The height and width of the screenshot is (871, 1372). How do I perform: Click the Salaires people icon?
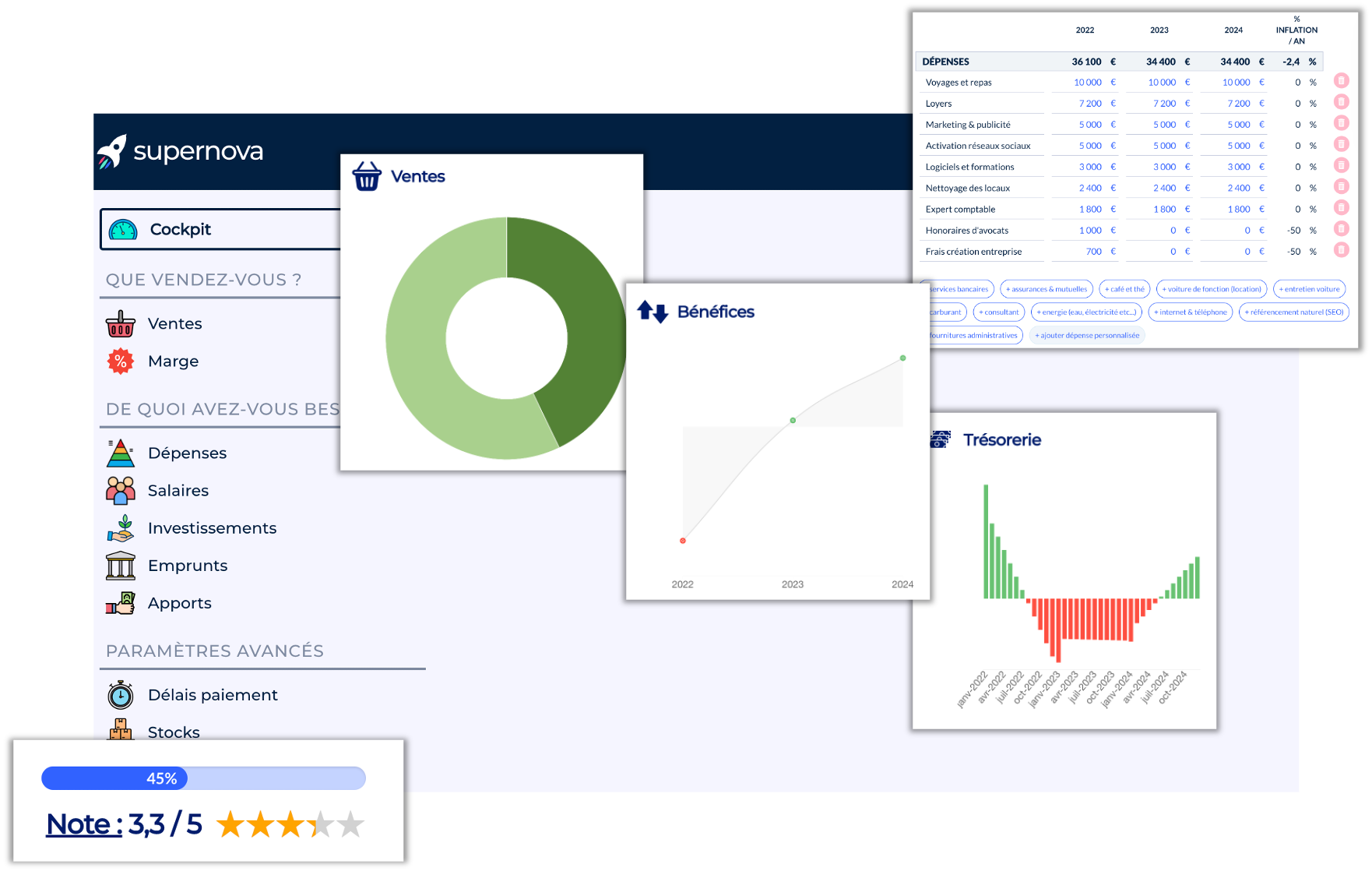121,491
